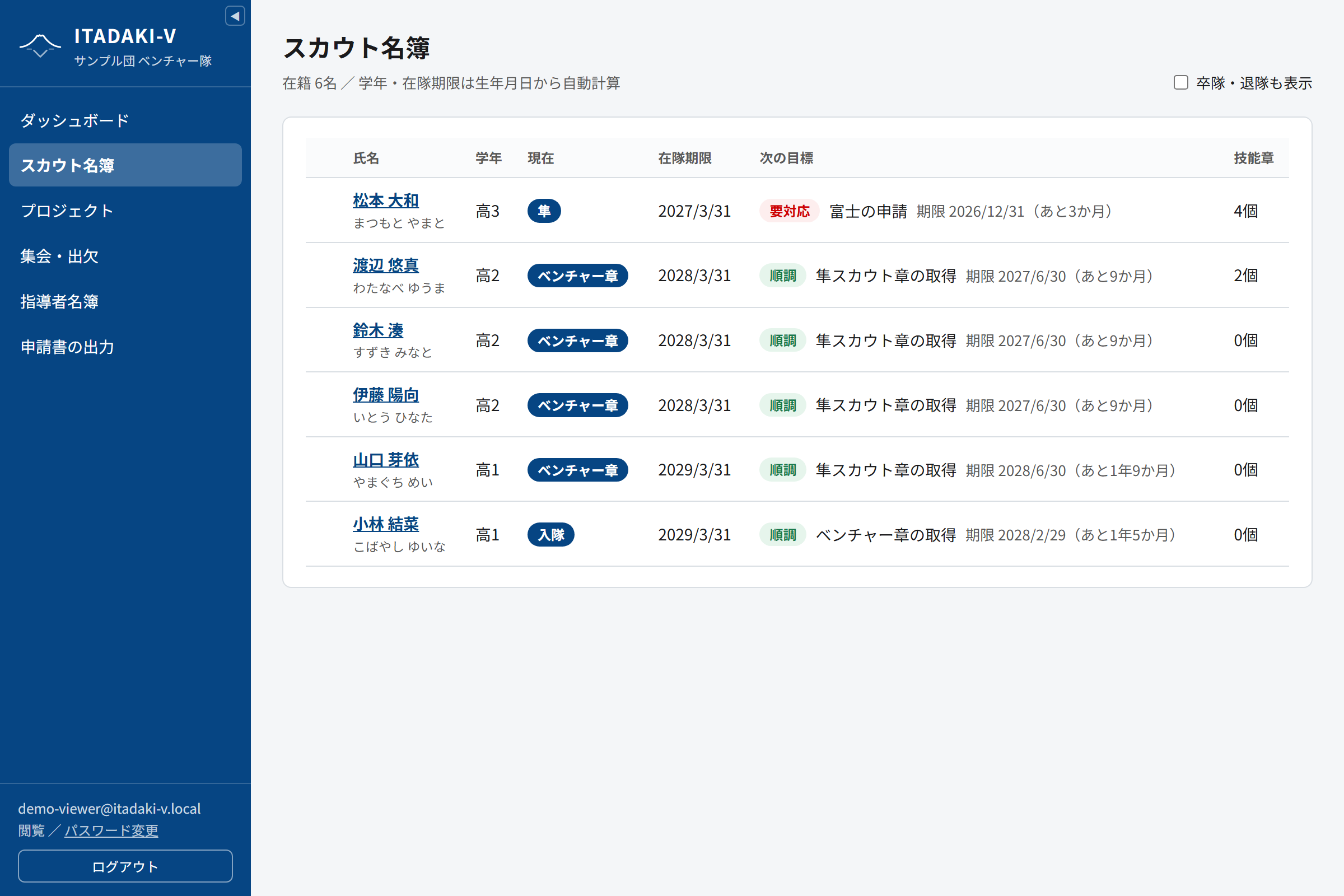The image size is (1344, 896).
Task: Collapse the sidebar with the arrow icon
Action: coord(235,16)
